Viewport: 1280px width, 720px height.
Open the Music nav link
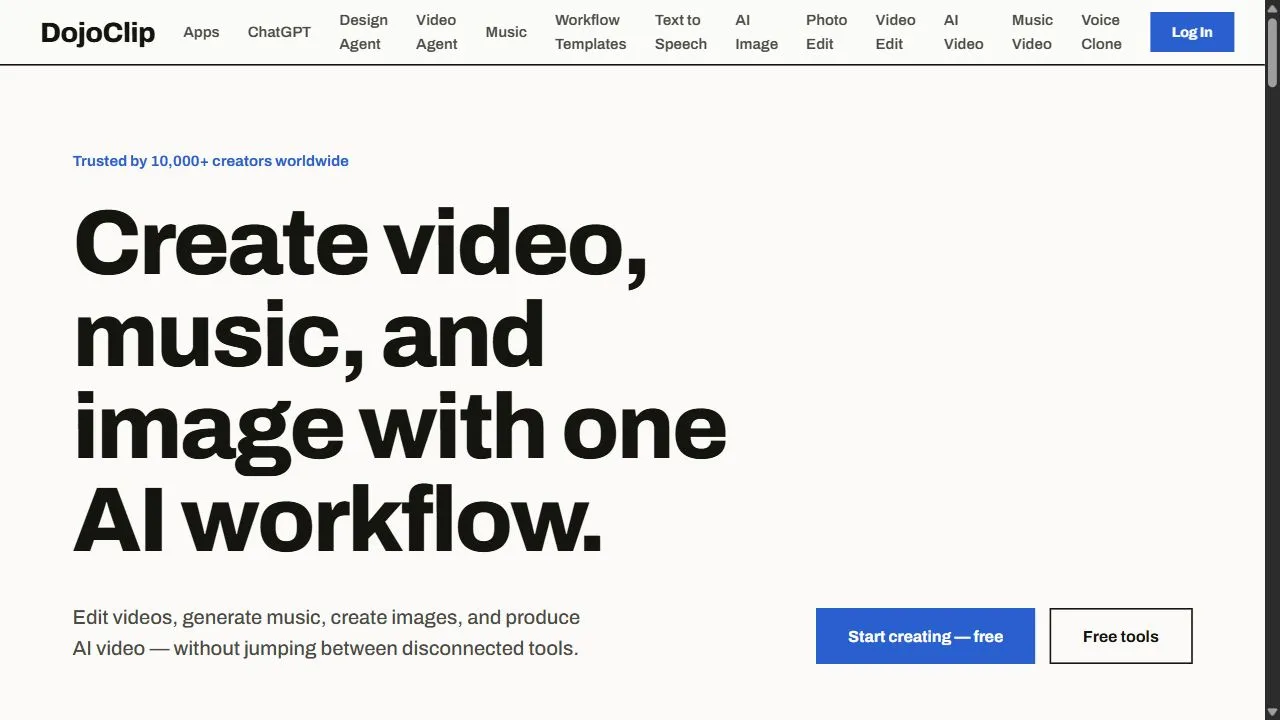[506, 32]
